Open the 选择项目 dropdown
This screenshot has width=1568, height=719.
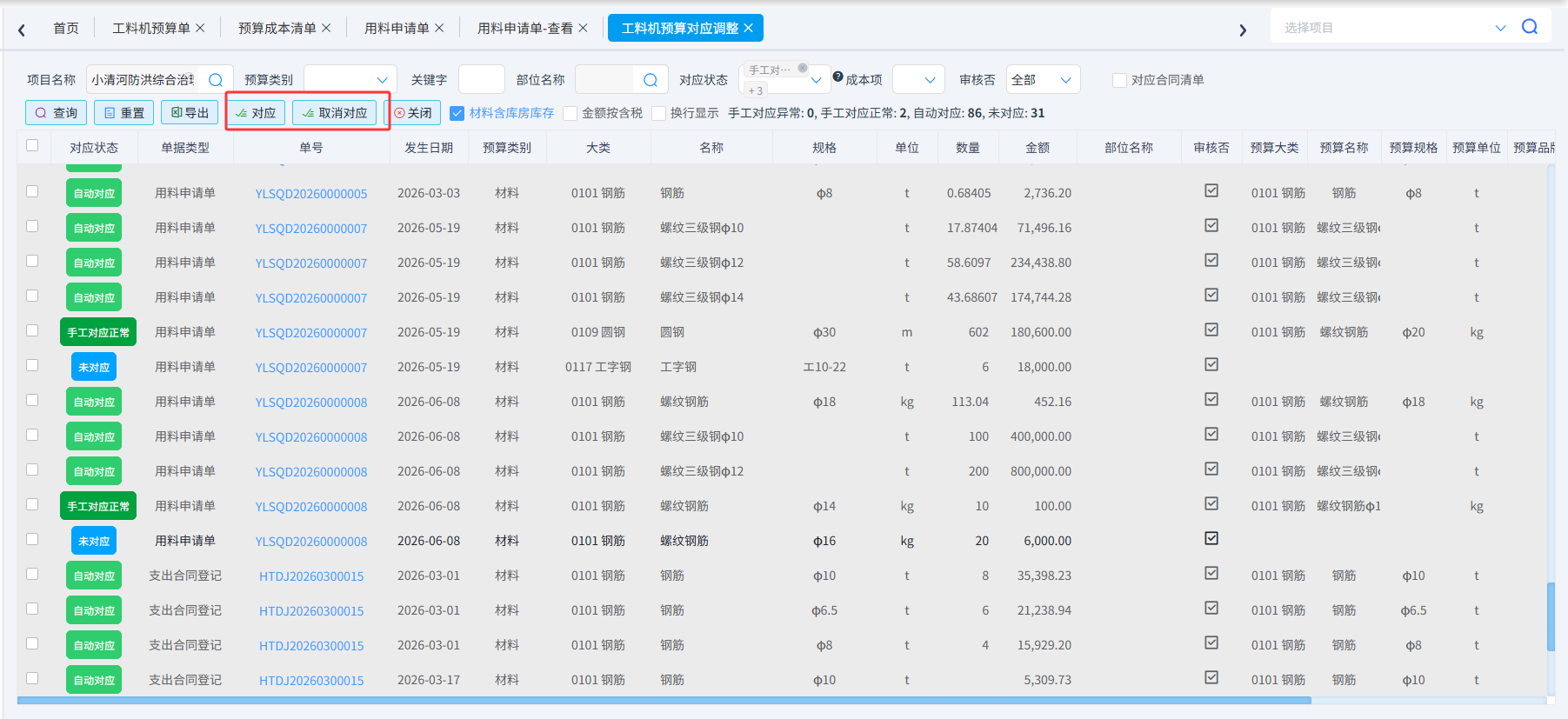click(1395, 28)
